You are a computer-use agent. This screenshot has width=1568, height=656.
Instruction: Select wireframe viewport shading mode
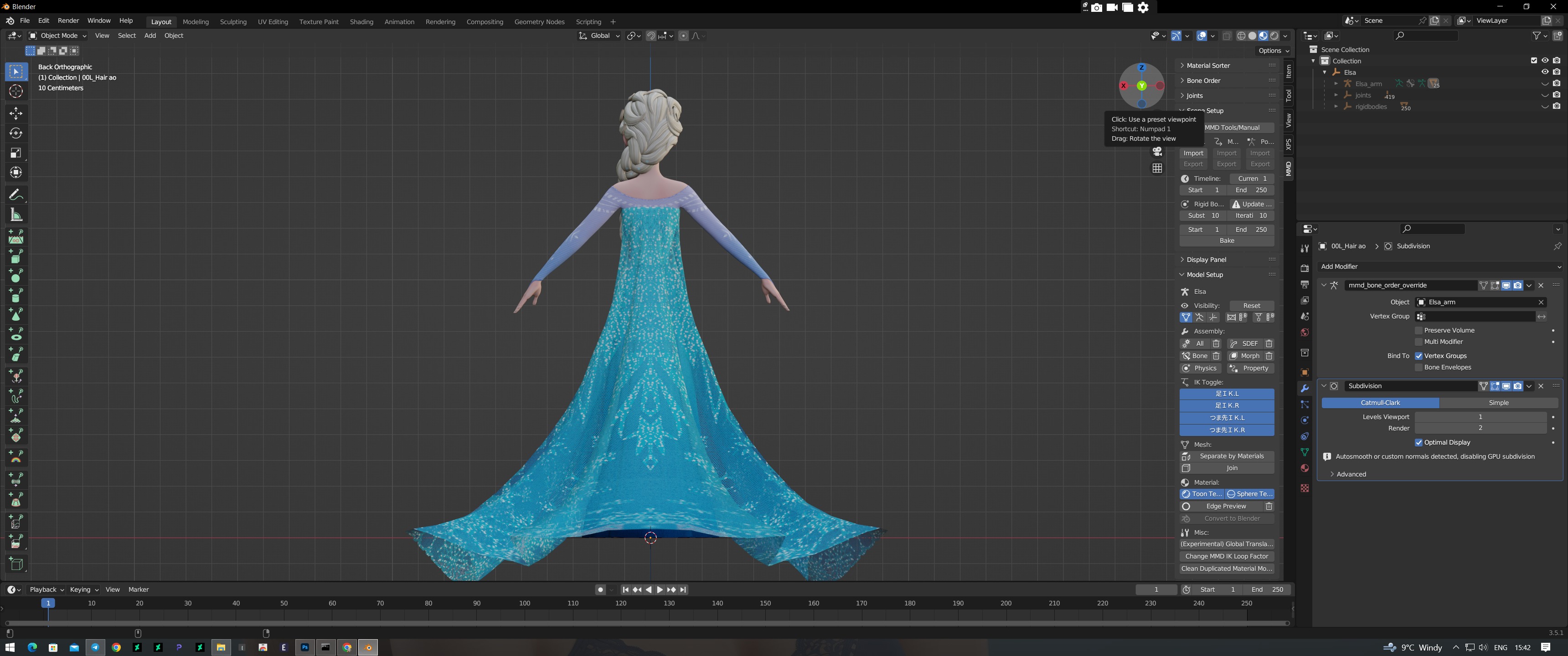[1241, 36]
